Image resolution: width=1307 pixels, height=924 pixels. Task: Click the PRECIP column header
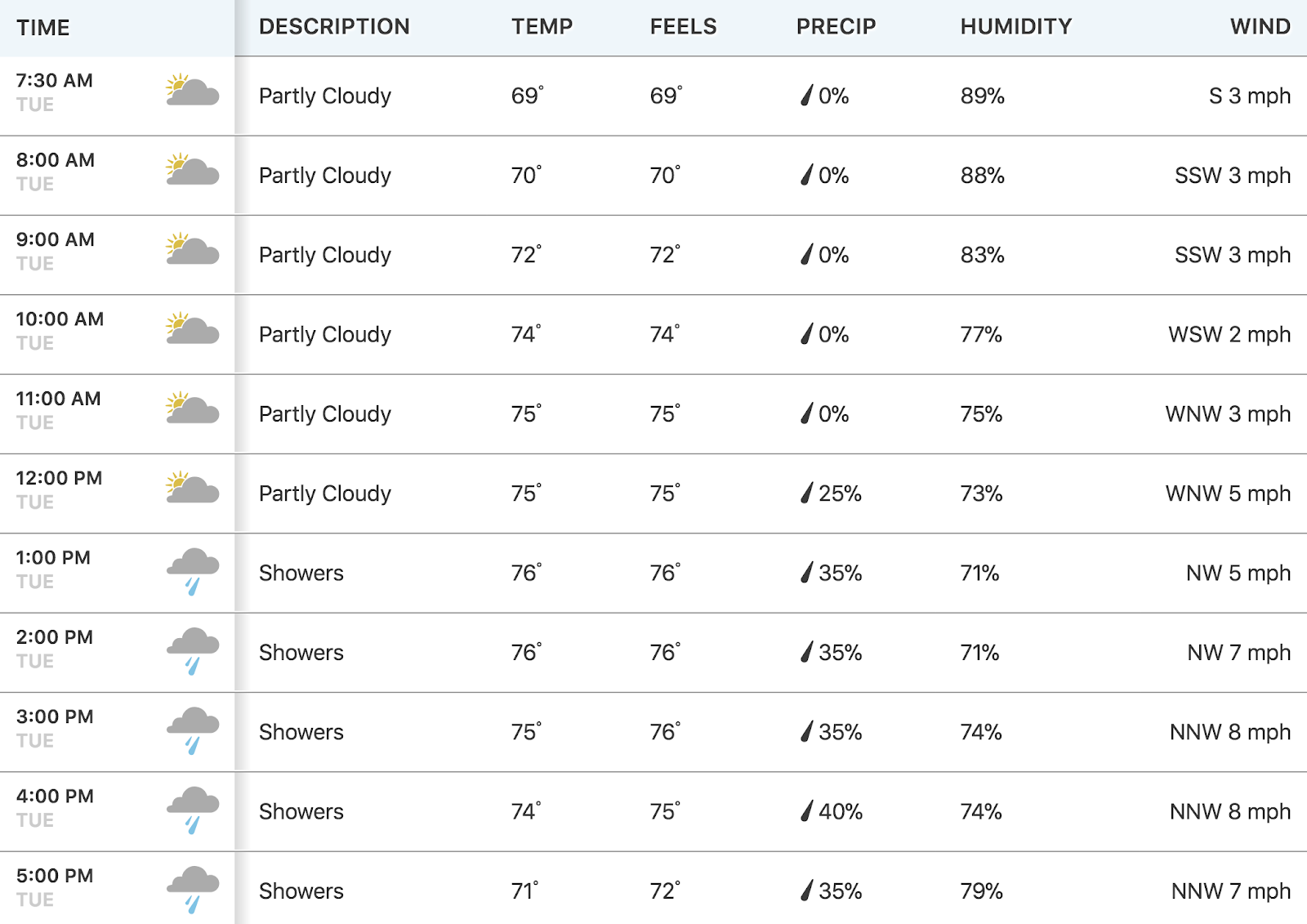[x=836, y=27]
